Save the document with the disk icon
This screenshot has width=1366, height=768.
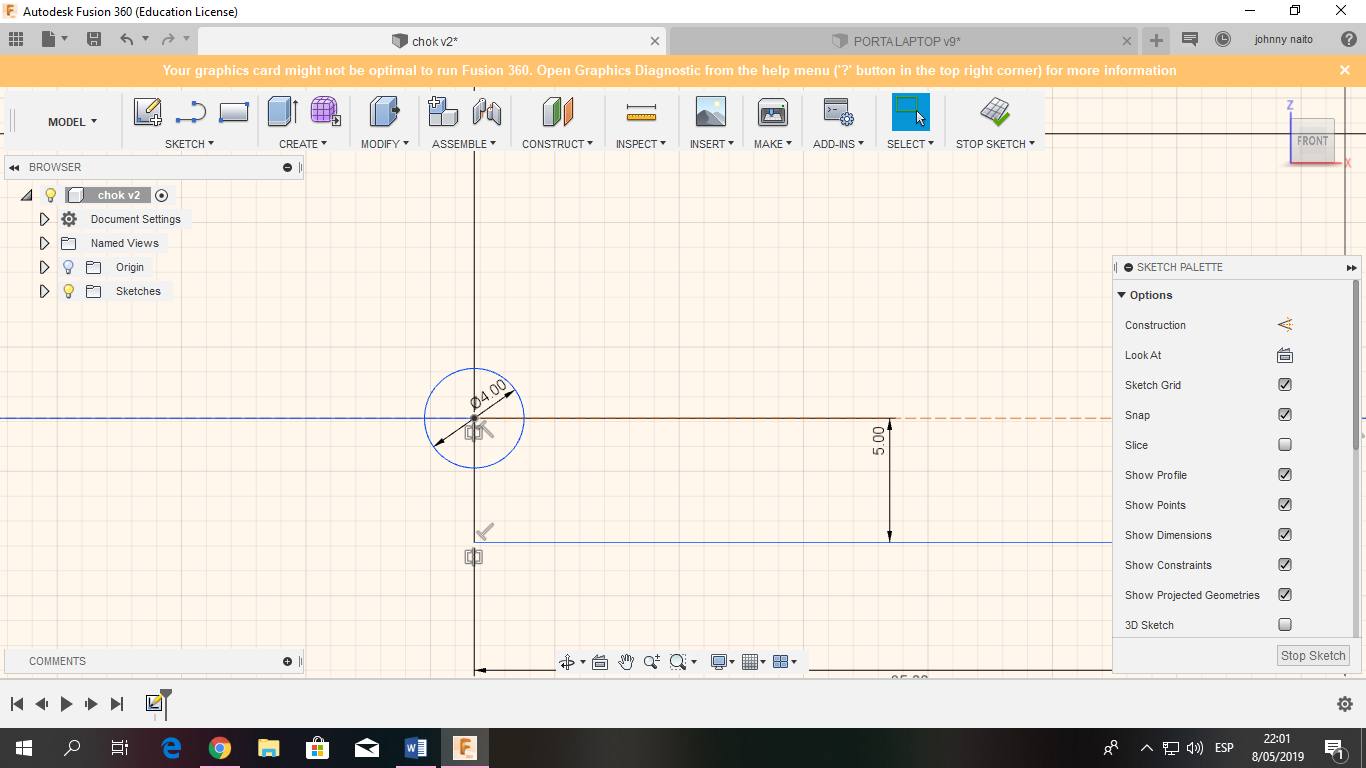(x=94, y=40)
